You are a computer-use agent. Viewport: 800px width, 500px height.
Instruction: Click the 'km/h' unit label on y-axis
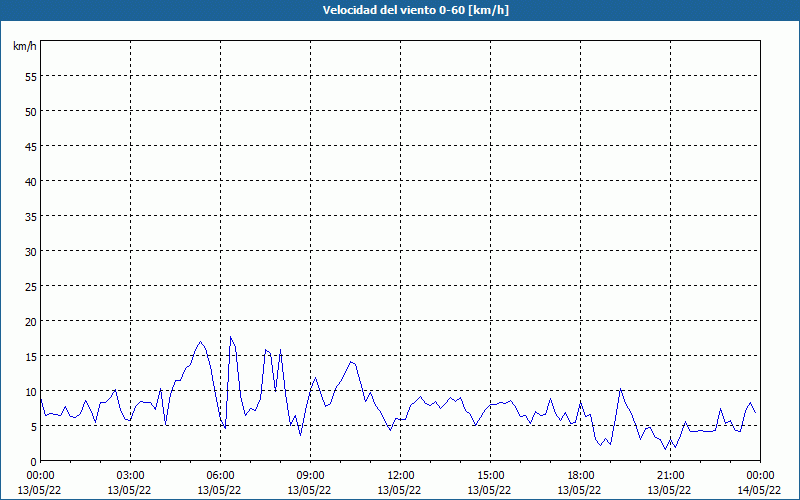click(x=25, y=46)
